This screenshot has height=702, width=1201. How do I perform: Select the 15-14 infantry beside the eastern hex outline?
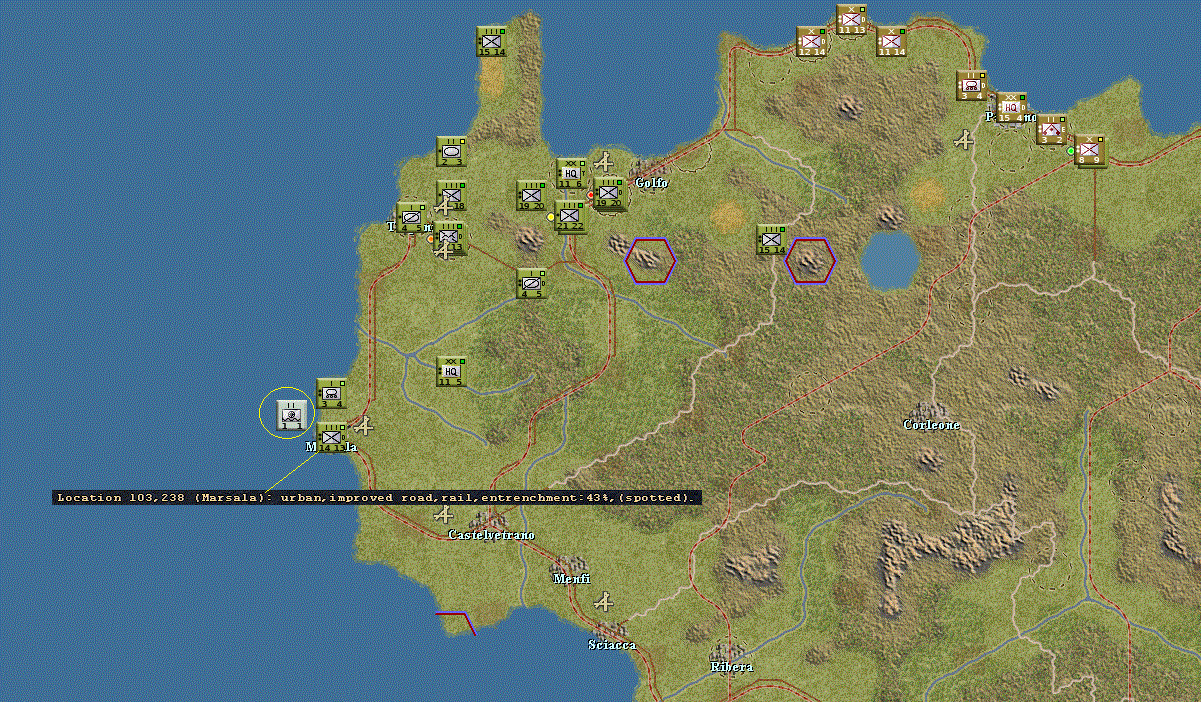click(771, 239)
